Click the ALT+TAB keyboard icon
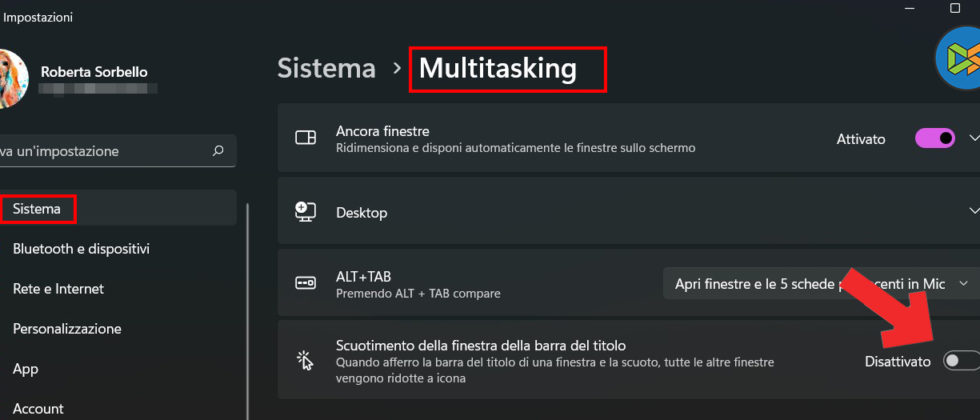This screenshot has width=980, height=420. coord(306,283)
